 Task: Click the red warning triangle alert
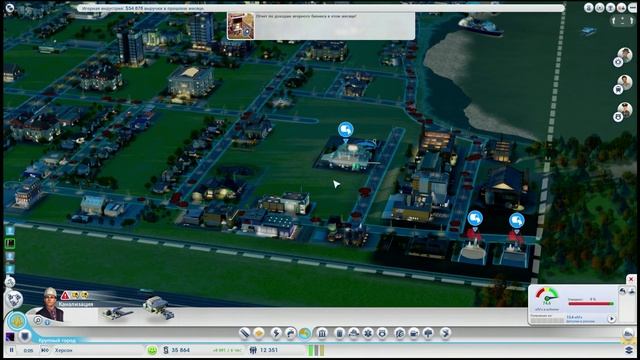(65, 295)
